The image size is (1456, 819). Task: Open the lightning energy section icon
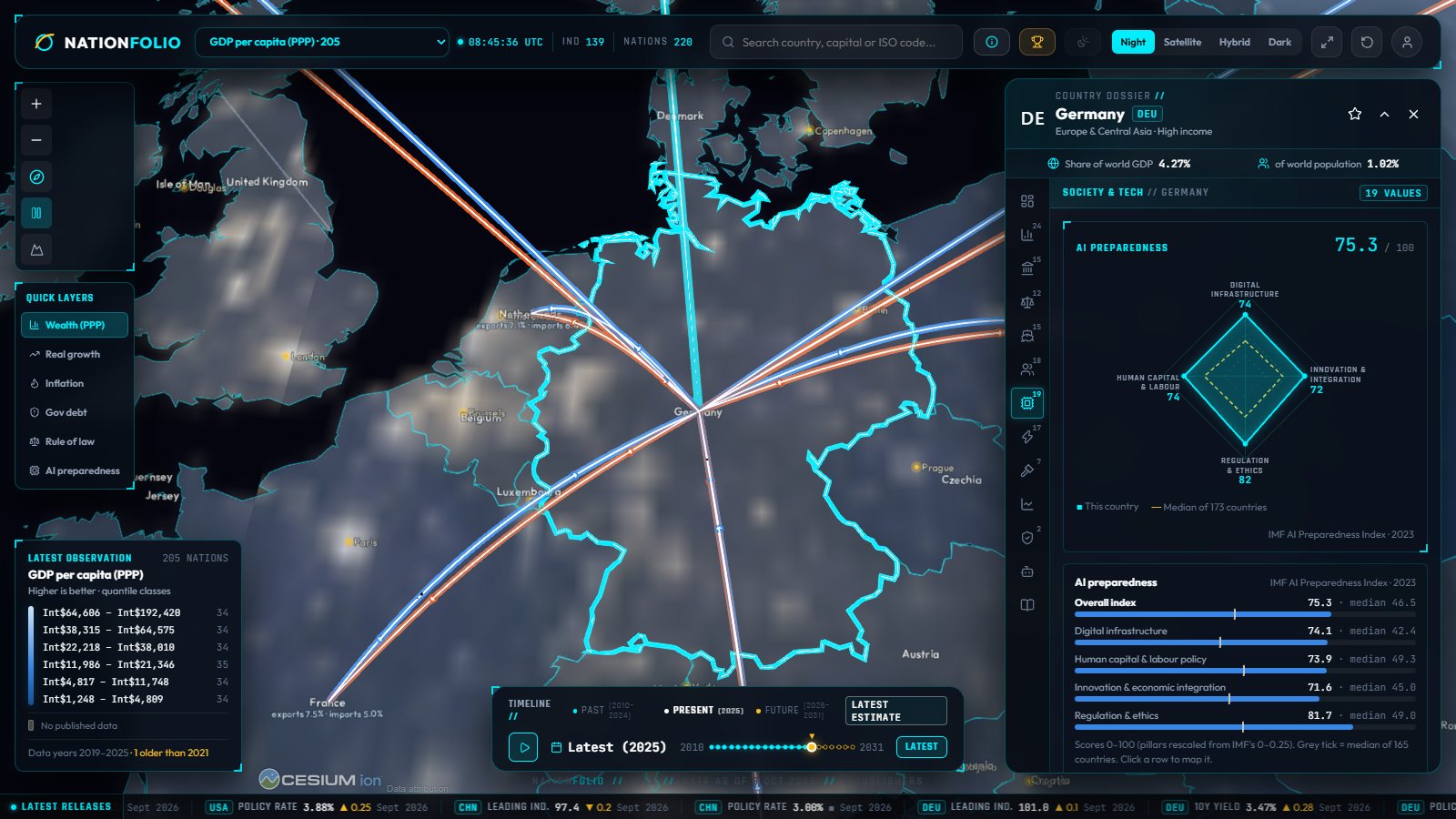(x=1027, y=437)
